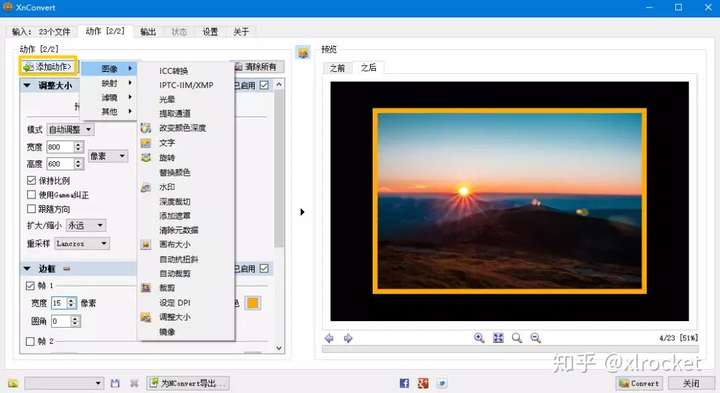
Task: Select 自动裁剪 menu entry
Action: tap(174, 273)
